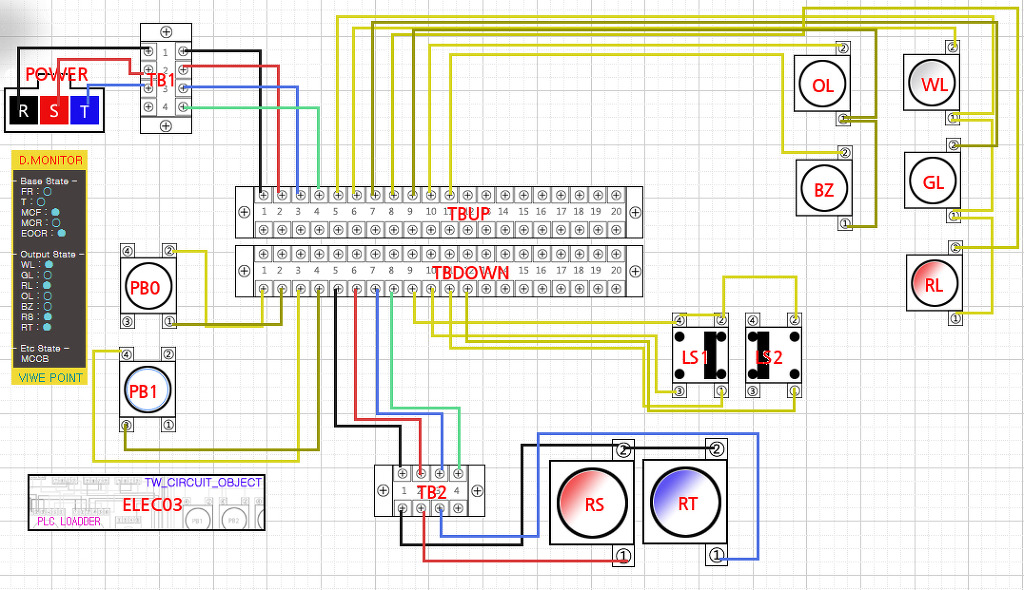This screenshot has width=1024, height=590.
Task: Click the TW_CIRCUIT_OBJECT label
Action: [203, 482]
